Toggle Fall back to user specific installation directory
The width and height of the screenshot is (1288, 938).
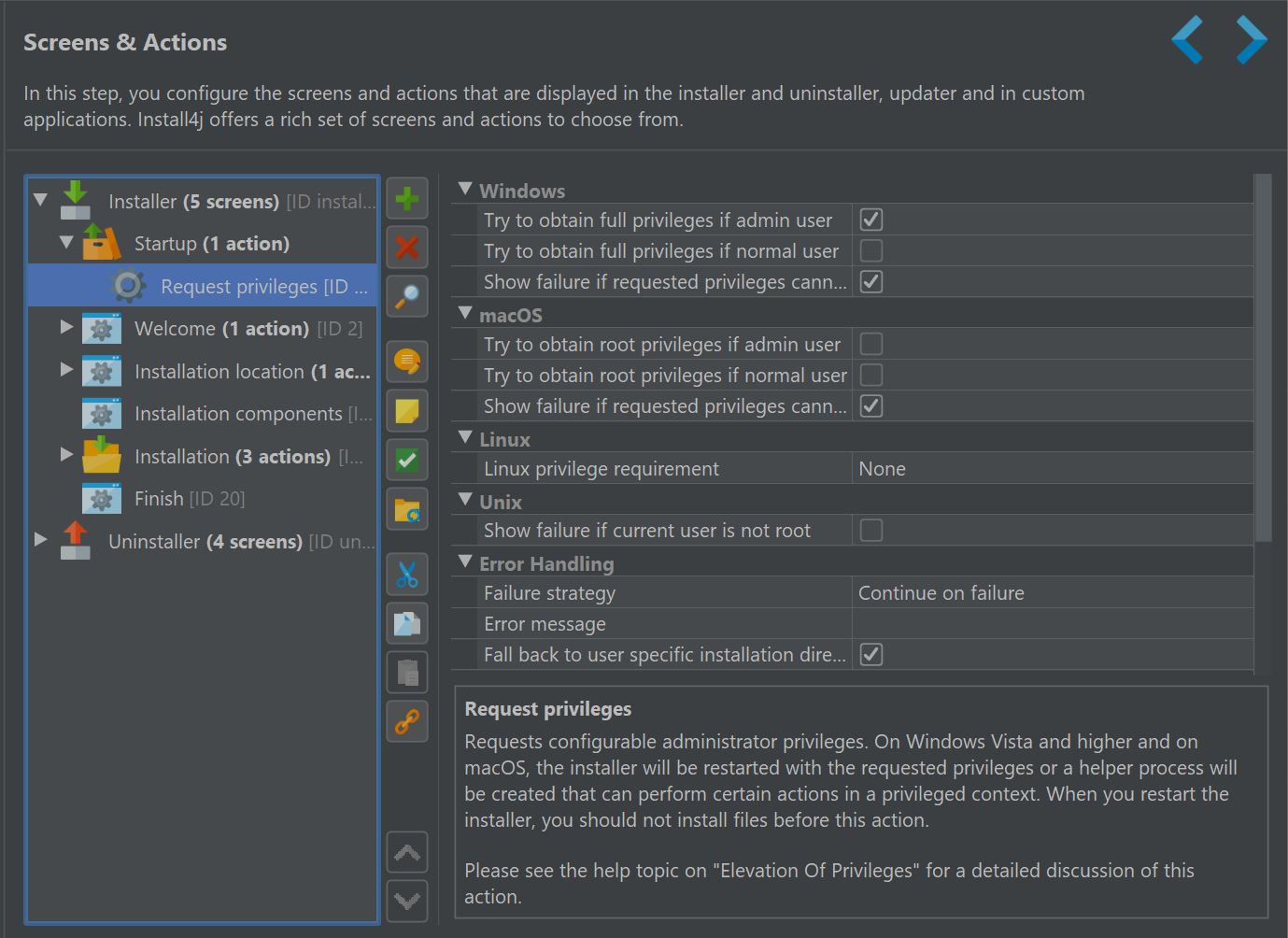click(871, 654)
